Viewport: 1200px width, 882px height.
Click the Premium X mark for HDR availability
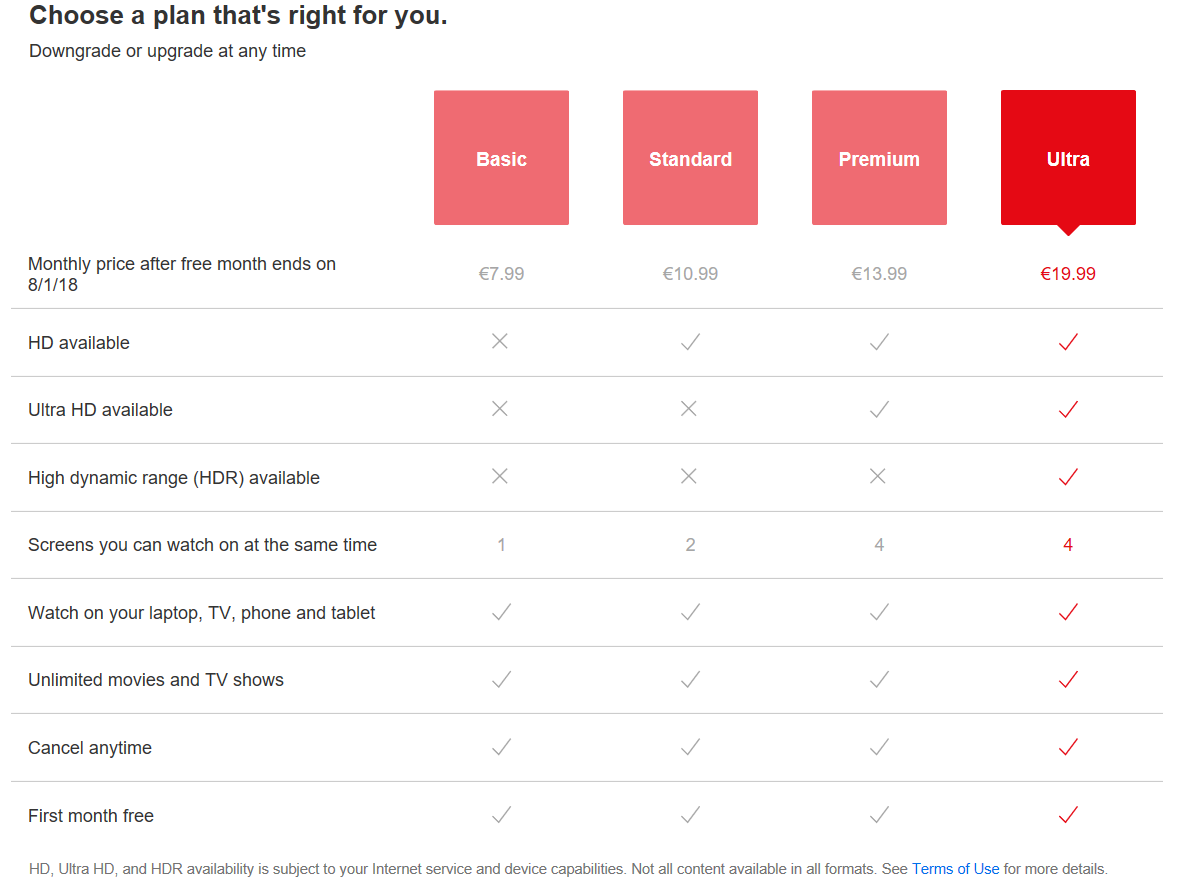point(878,476)
